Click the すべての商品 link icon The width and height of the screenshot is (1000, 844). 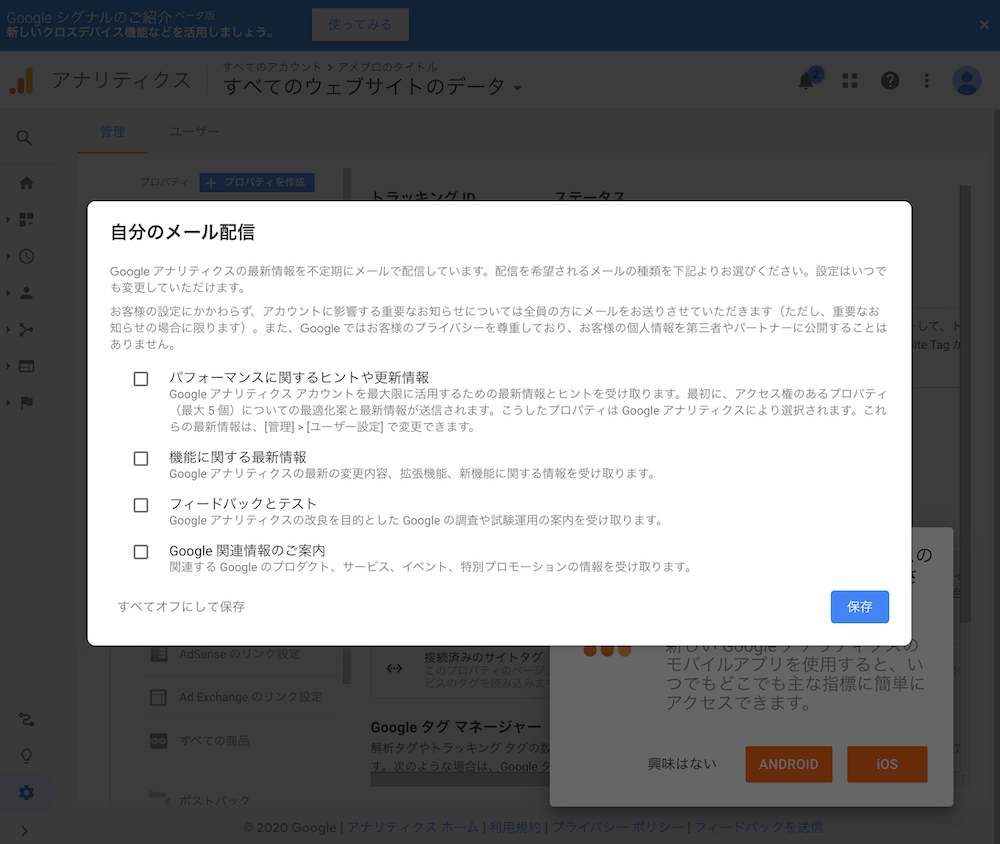point(159,741)
